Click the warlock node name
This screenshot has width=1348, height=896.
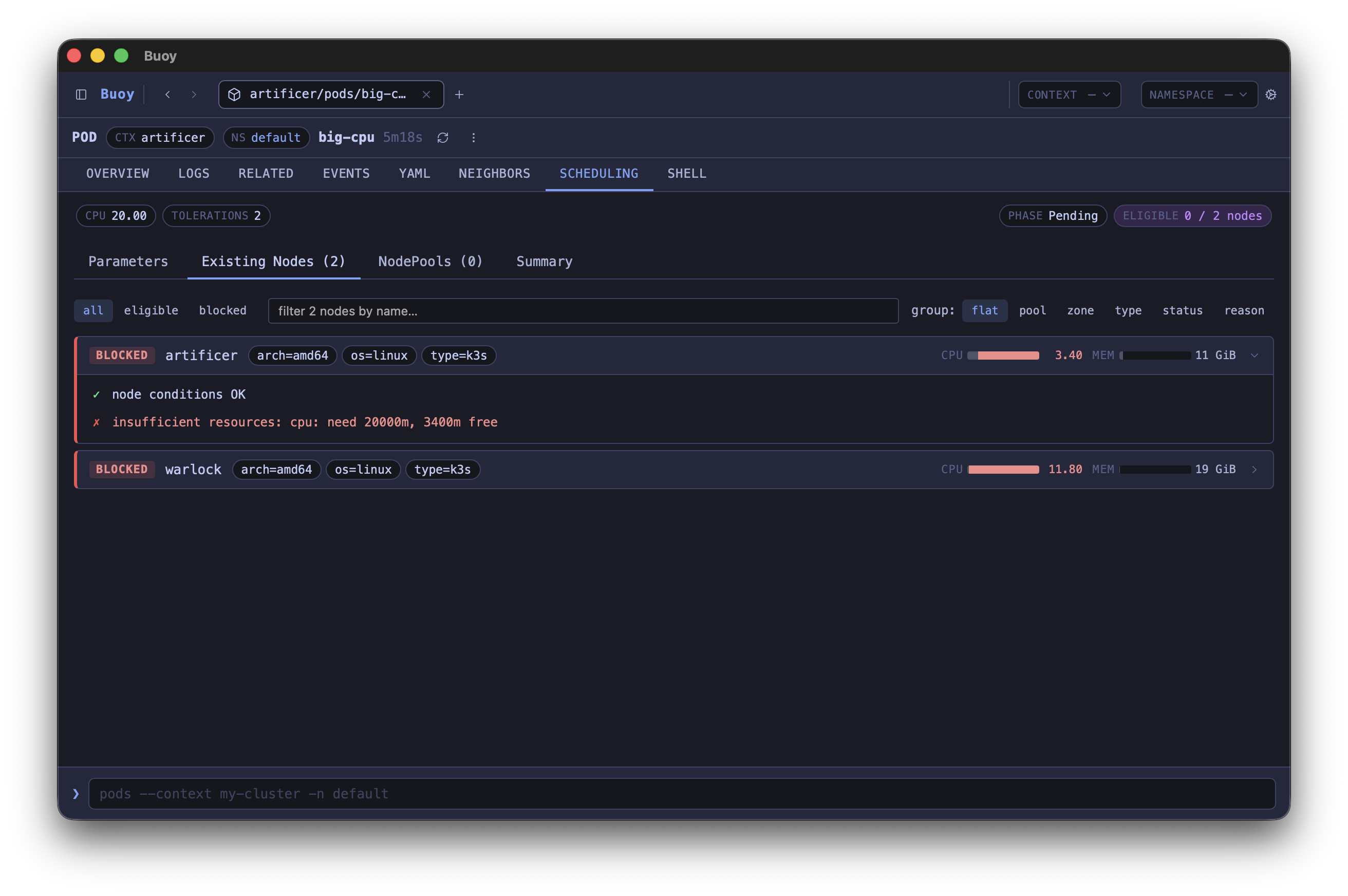tap(193, 469)
